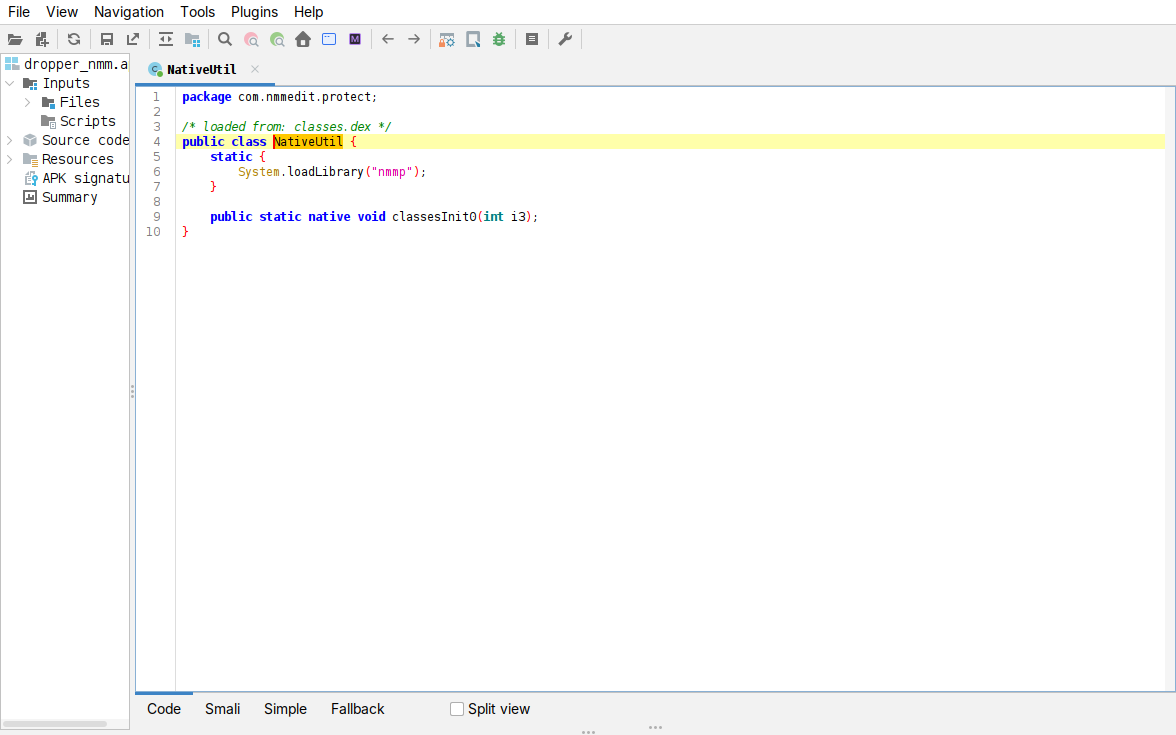Reload the project with the refresh icon
This screenshot has height=735, width=1176.
(74, 40)
